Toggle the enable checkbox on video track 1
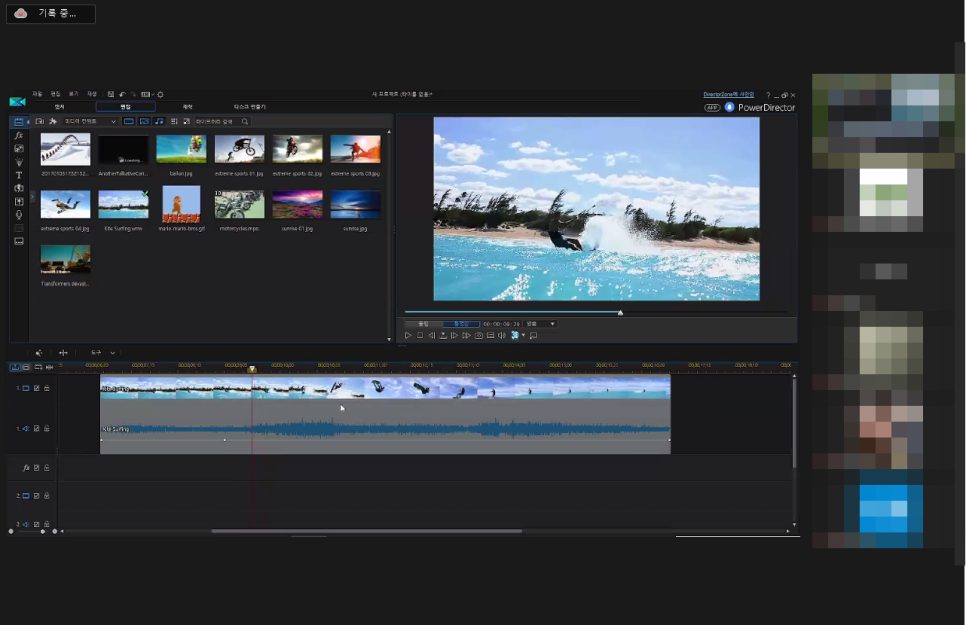The height and width of the screenshot is (625, 966). [x=36, y=388]
